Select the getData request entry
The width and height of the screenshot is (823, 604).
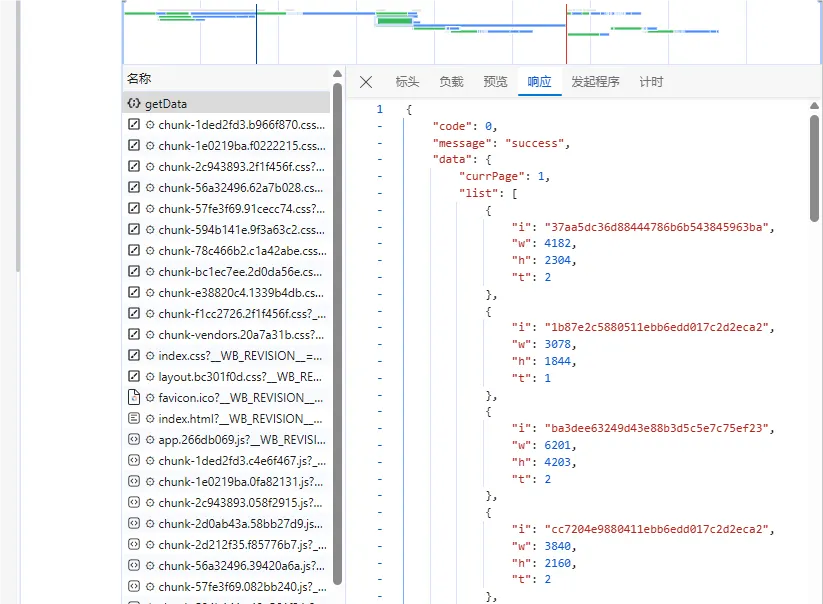pyautogui.click(x=227, y=103)
